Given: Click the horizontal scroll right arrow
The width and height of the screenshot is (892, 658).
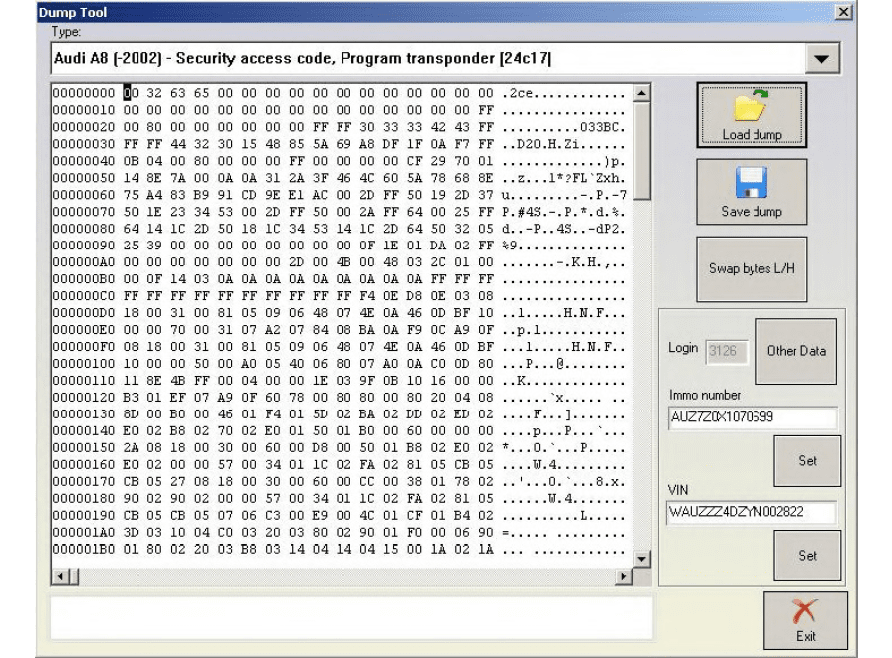Looking at the screenshot, I should point(624,577).
